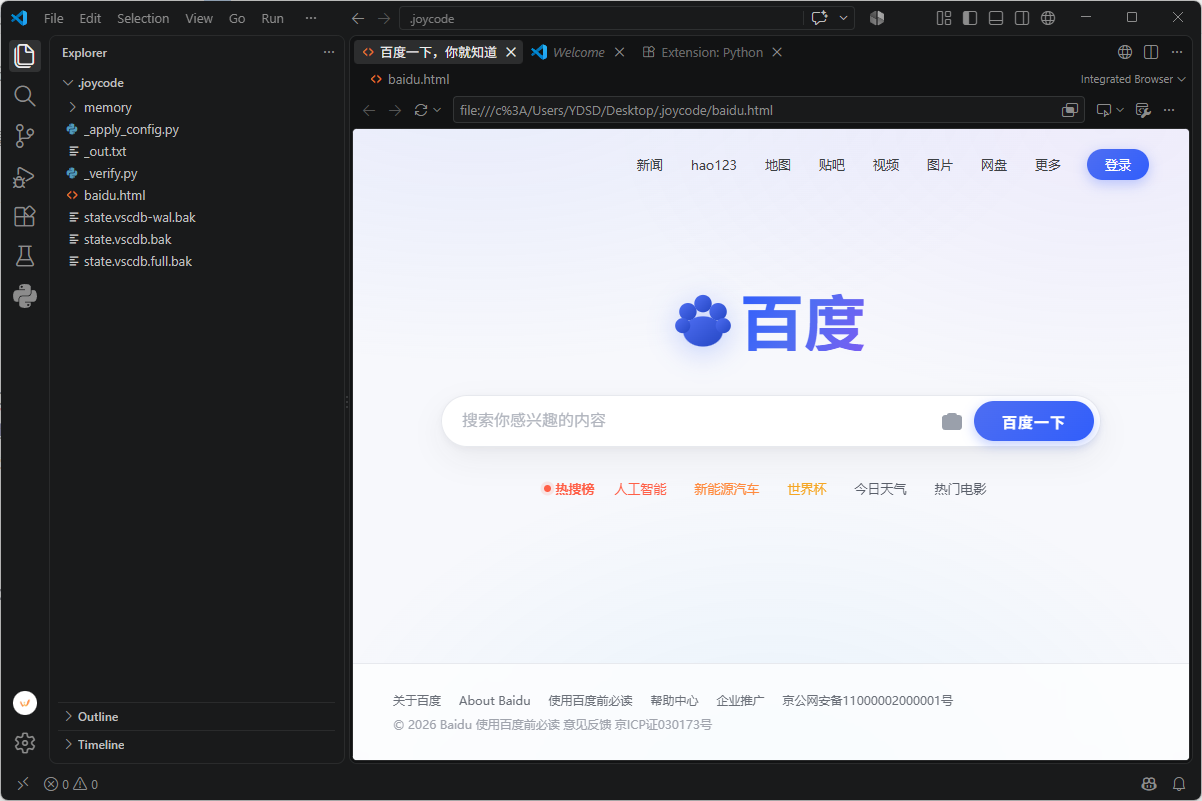Open the Run menu
1202x801 pixels.
(x=272, y=18)
